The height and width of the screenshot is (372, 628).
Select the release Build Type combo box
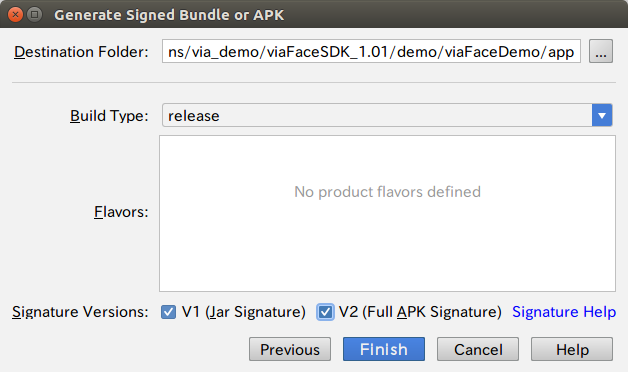click(387, 115)
